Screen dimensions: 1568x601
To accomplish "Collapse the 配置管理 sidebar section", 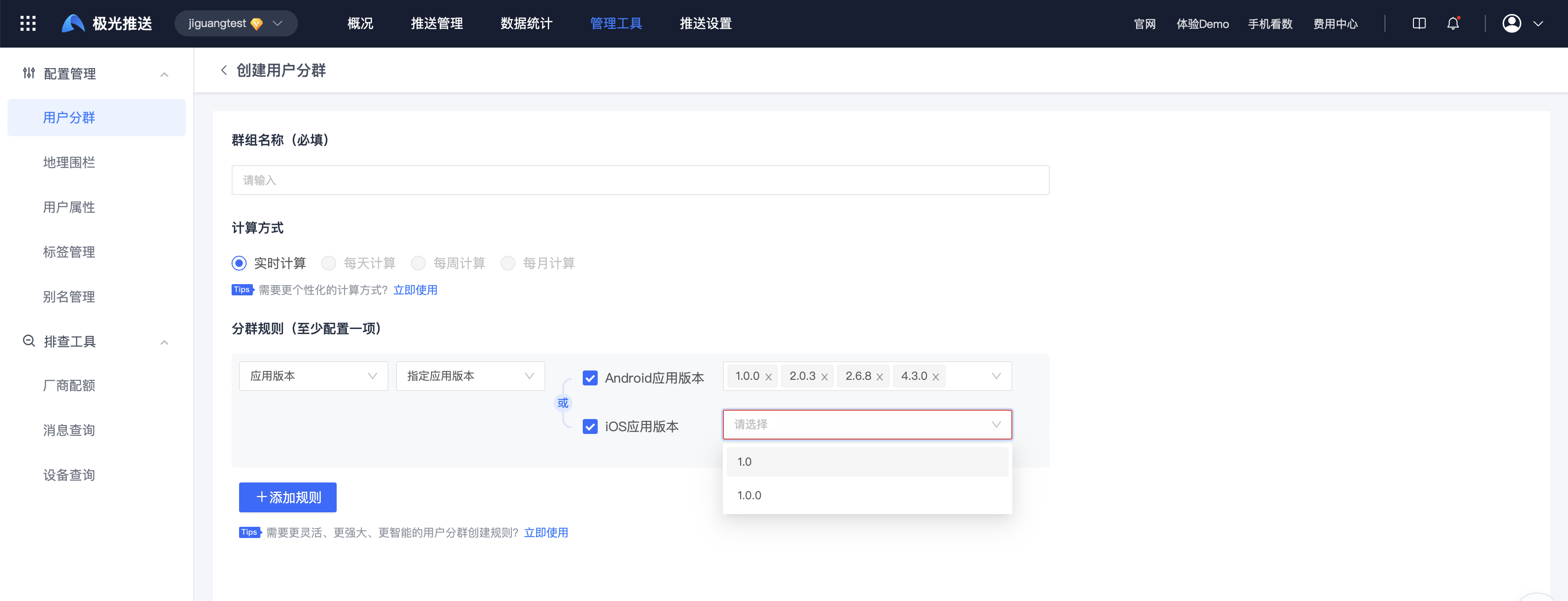I will pyautogui.click(x=164, y=74).
